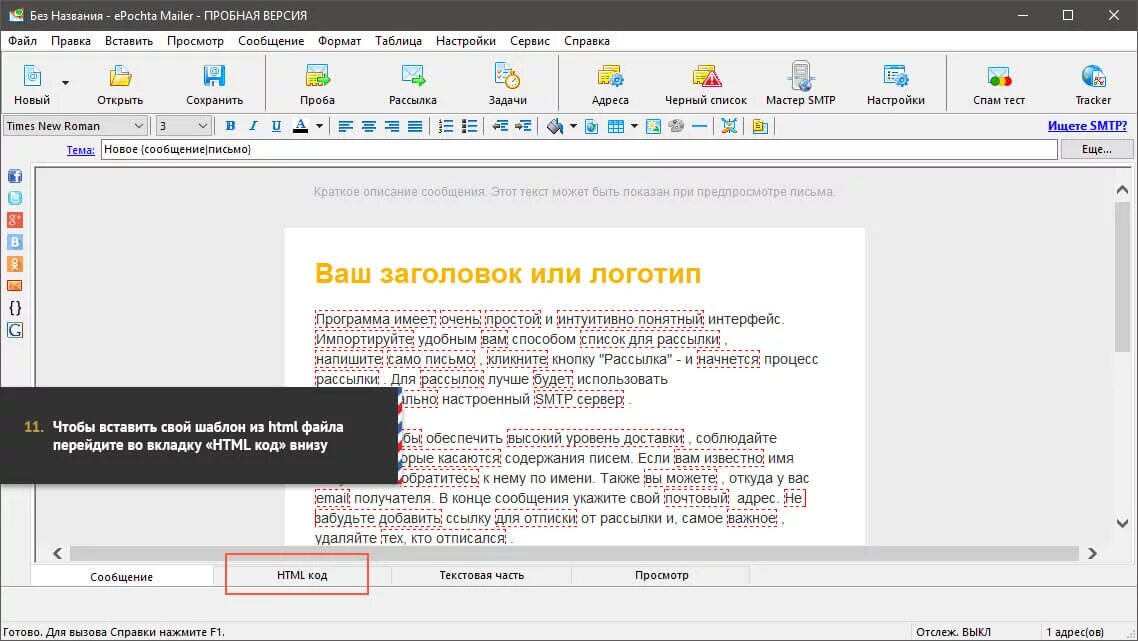Align text left
1138x641 pixels.
[x=345, y=126]
